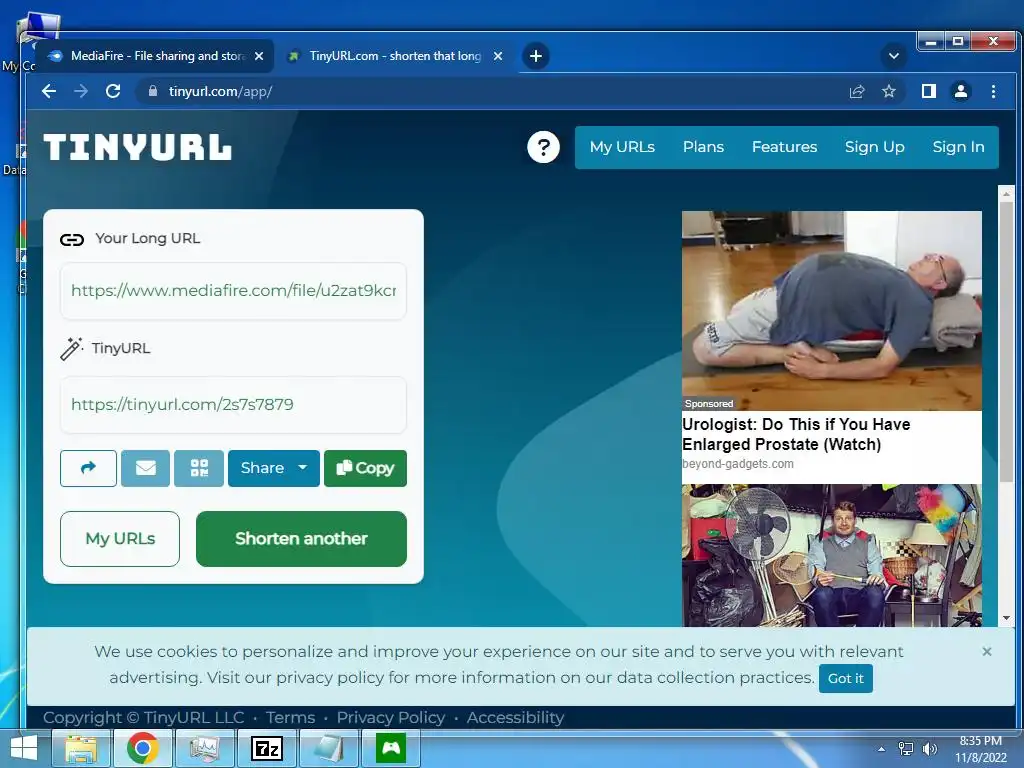This screenshot has height=768, width=1024.
Task: Close the MediaFire tab
Action: 259,56
